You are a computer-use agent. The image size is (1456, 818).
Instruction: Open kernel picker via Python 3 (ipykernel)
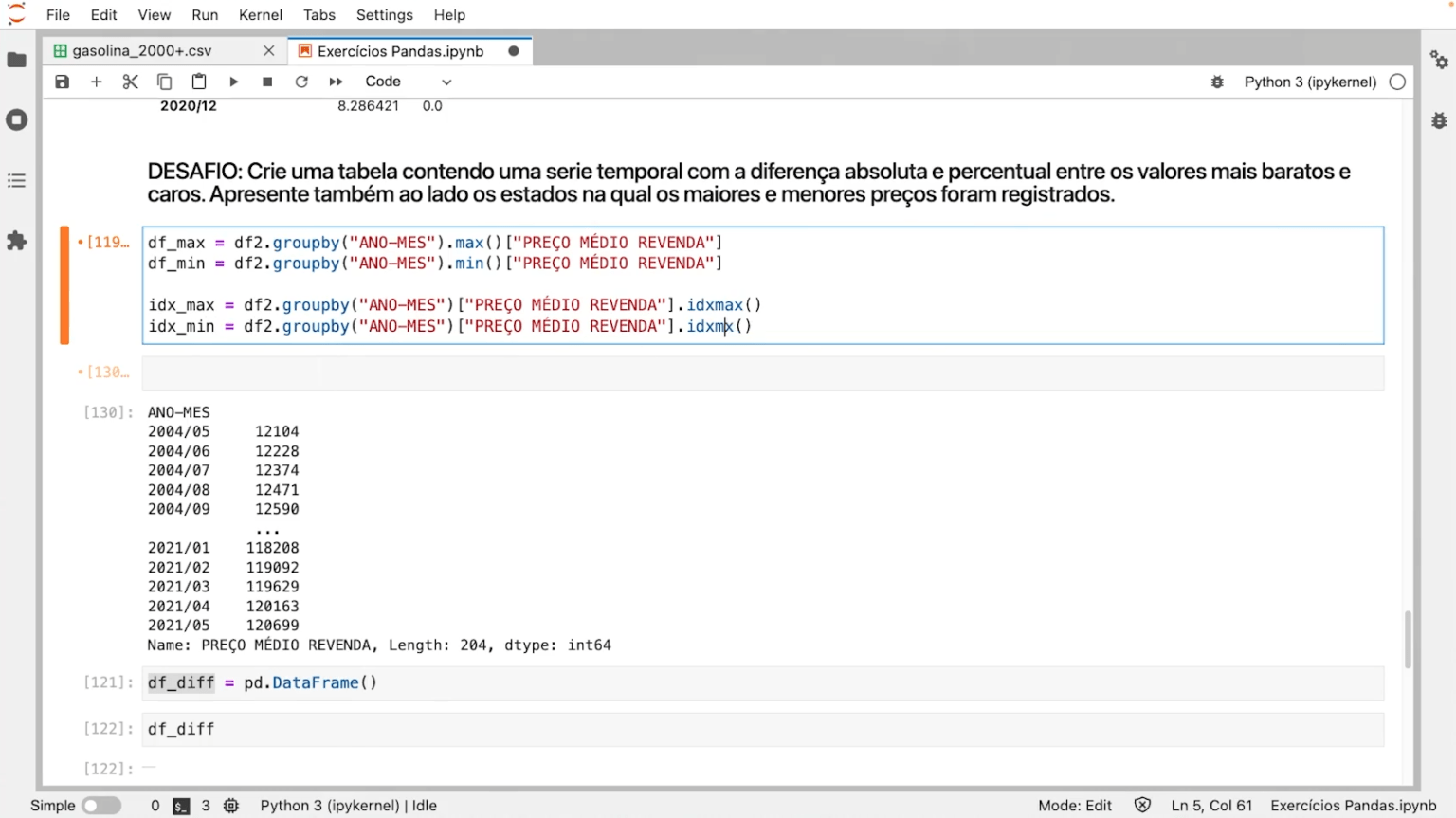(1309, 82)
